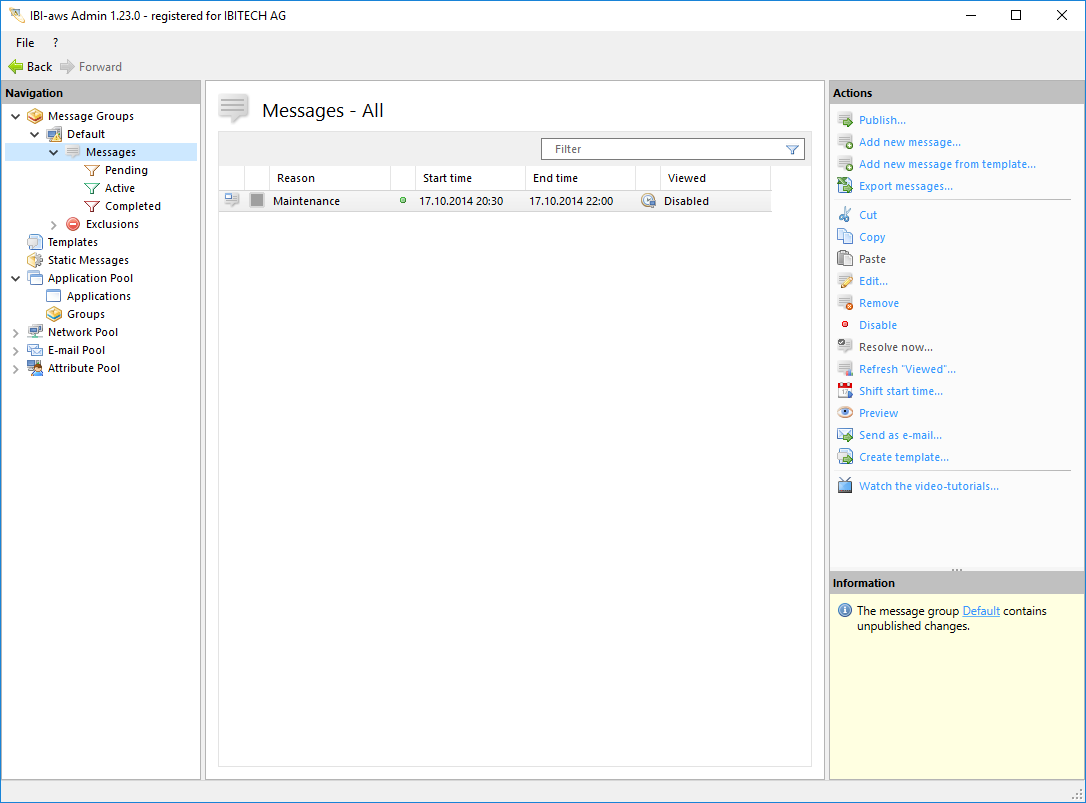Click the Disable action with red dot
The width and height of the screenshot is (1086, 803).
877,325
